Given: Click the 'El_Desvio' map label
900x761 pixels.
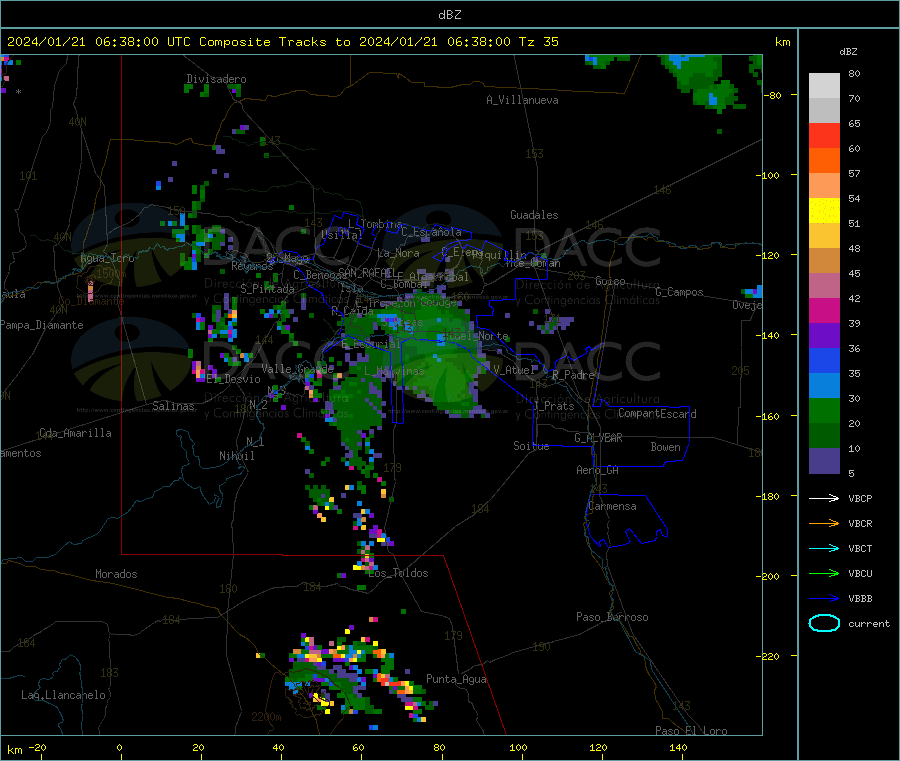Looking at the screenshot, I should pos(233,379).
